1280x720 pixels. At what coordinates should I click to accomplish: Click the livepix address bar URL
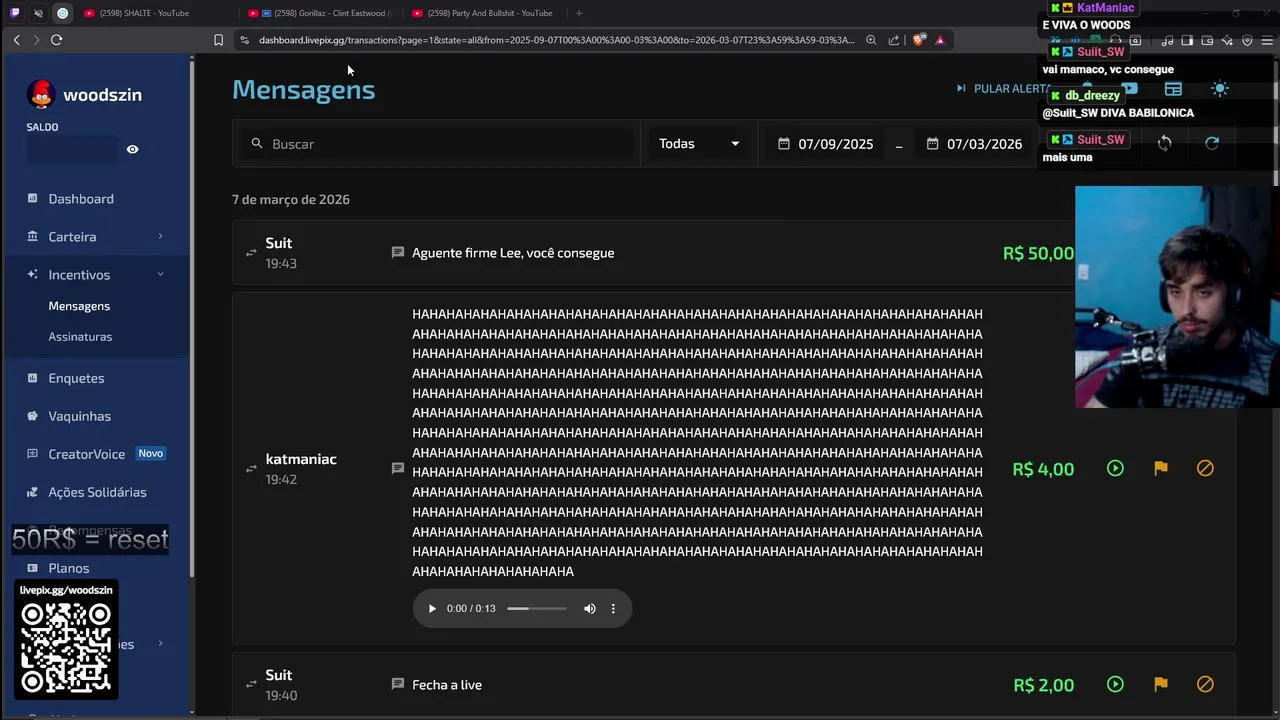coord(556,40)
